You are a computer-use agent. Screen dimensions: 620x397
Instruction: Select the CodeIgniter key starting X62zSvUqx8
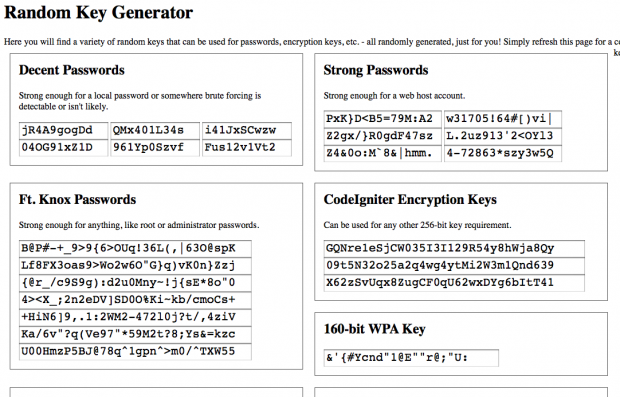coord(454,283)
